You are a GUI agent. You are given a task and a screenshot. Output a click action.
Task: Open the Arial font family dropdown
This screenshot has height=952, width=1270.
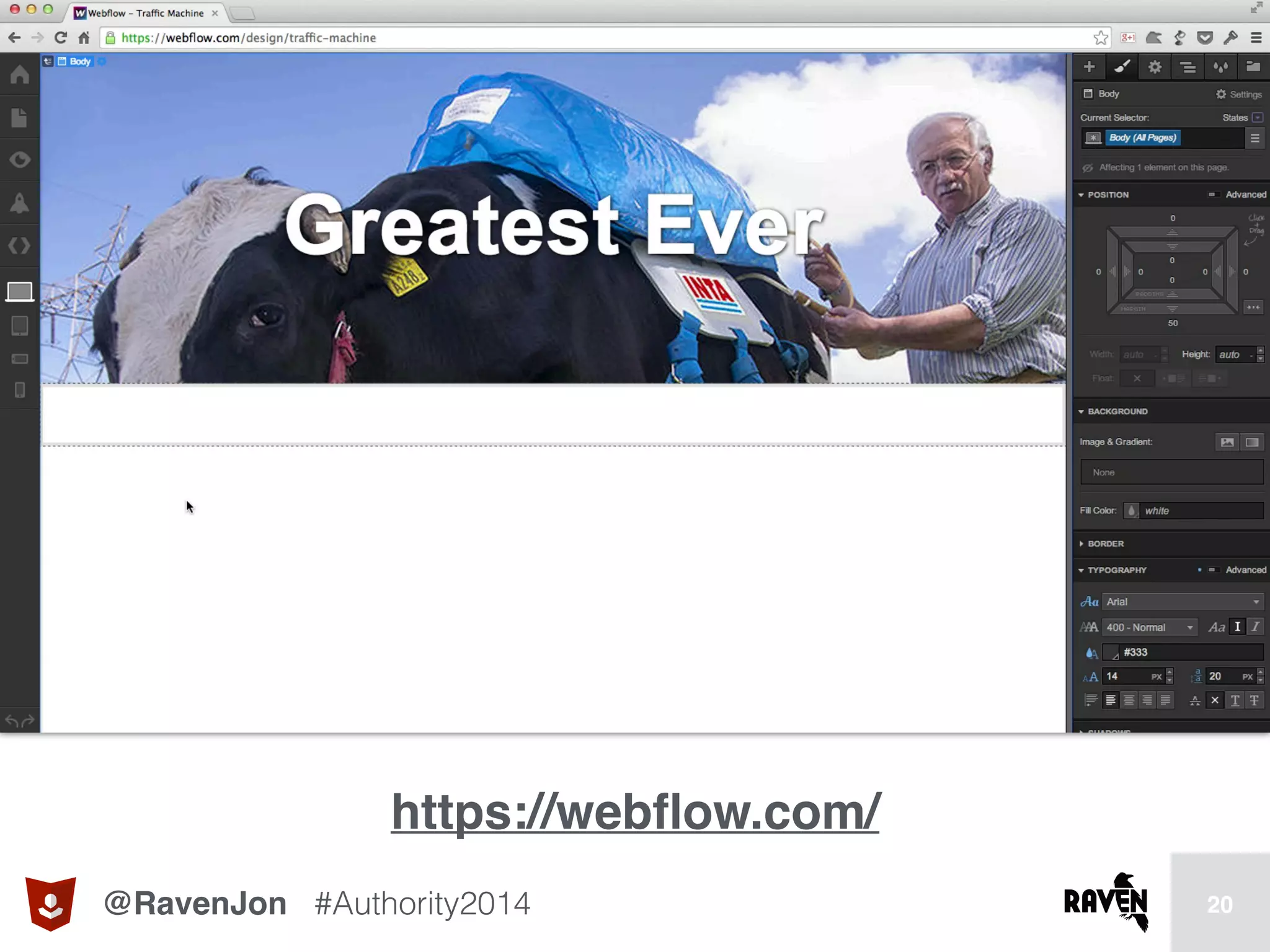tap(1183, 602)
